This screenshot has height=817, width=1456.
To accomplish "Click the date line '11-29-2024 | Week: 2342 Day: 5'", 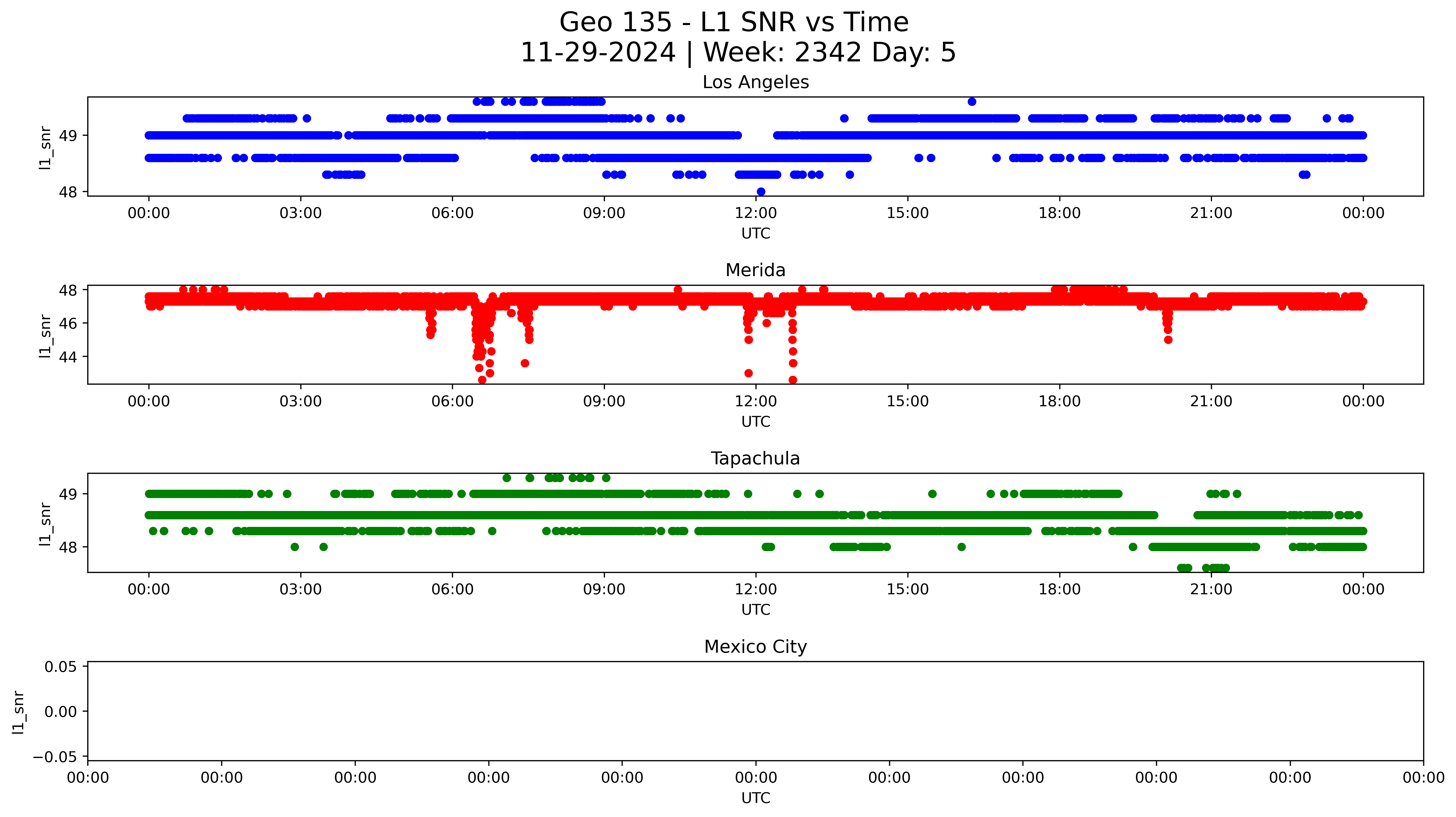I will 738,53.
